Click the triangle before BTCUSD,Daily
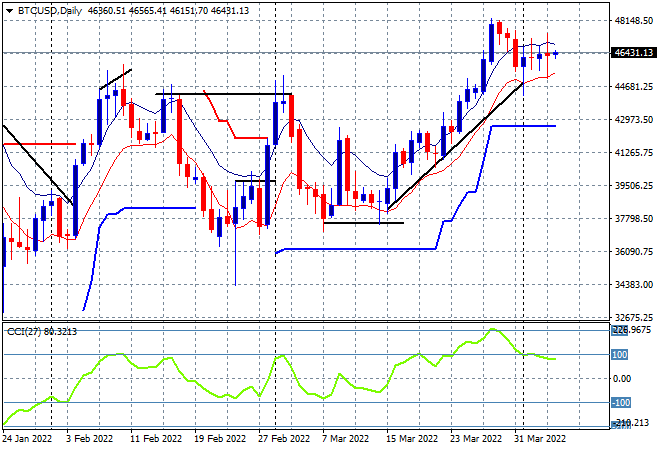The width and height of the screenshot is (660, 450). pyautogui.click(x=9, y=11)
